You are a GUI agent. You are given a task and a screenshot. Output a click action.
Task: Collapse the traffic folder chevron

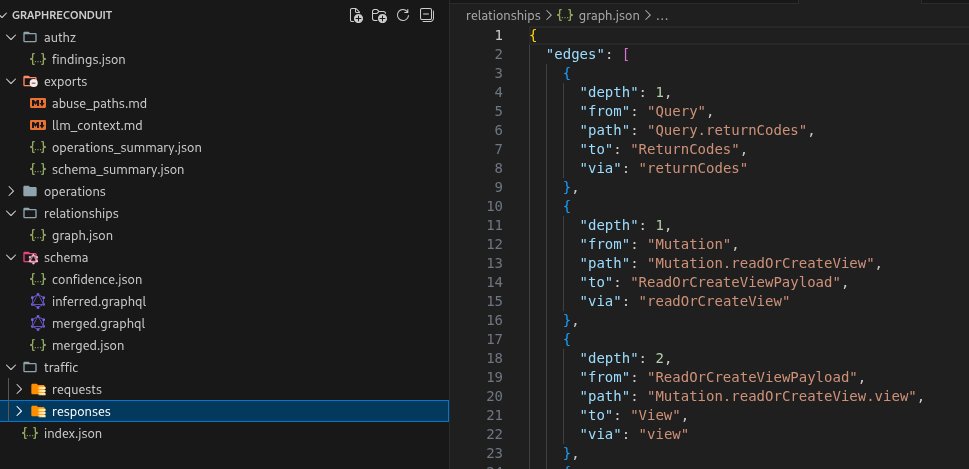click(x=11, y=368)
